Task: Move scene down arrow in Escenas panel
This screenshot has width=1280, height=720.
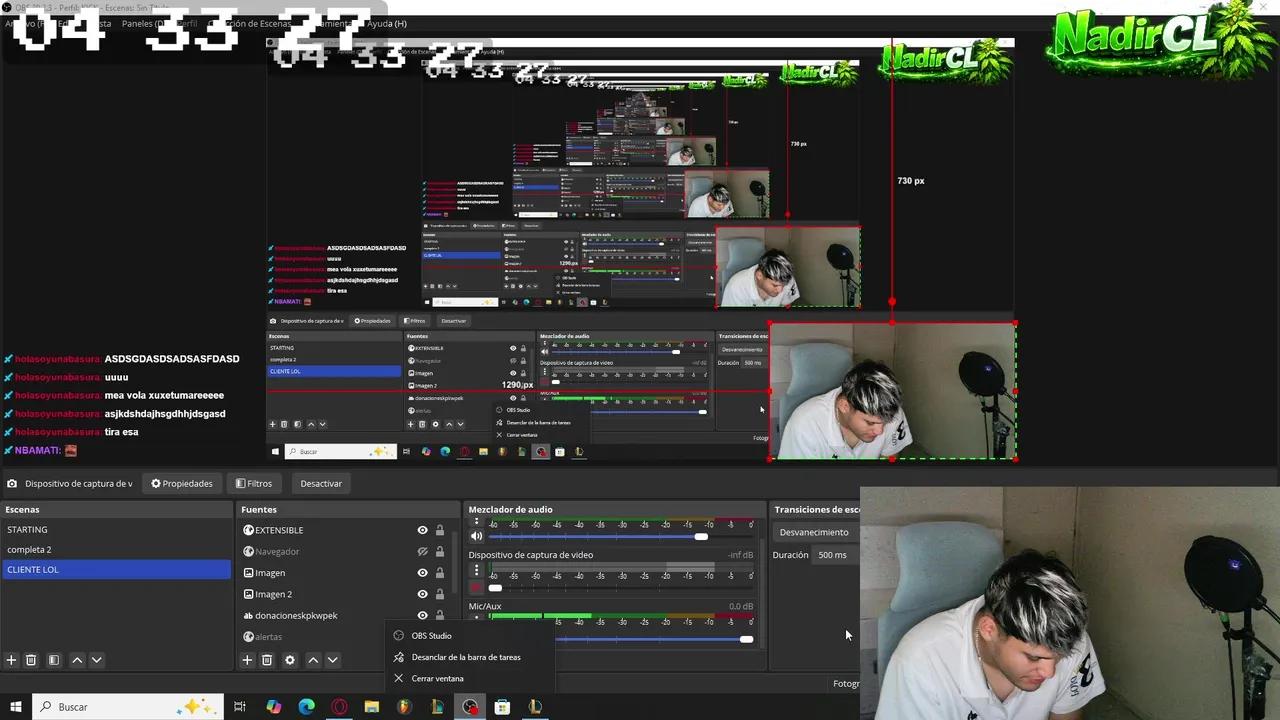Action: pos(96,660)
